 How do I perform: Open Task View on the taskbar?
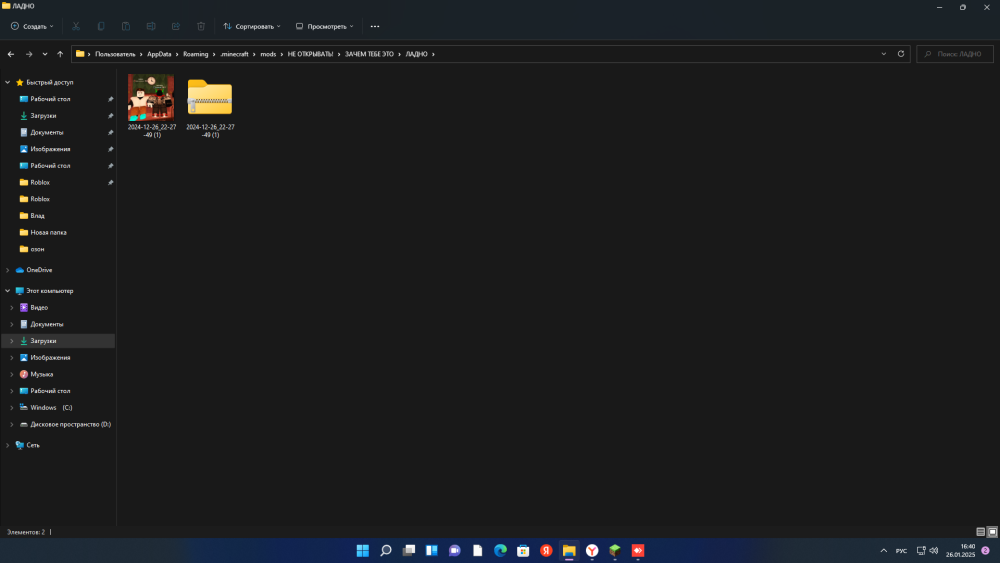pyautogui.click(x=409, y=550)
